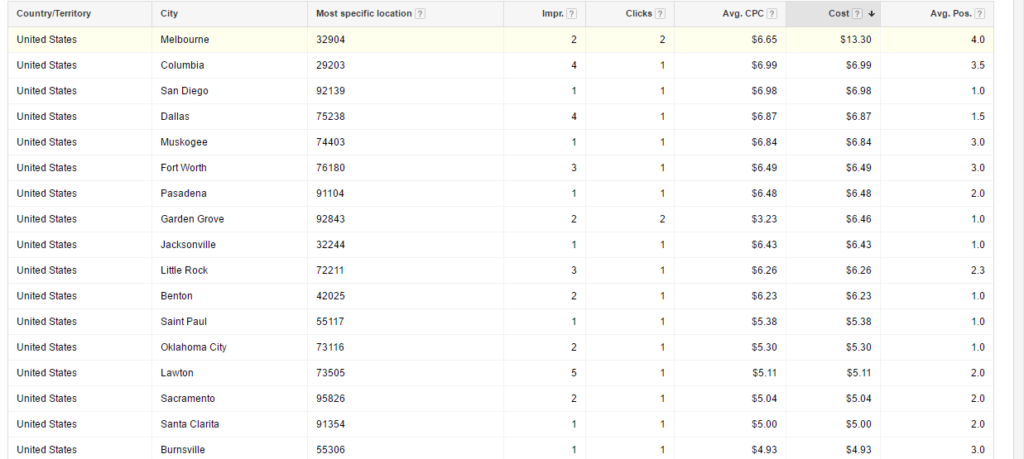
Task: Click the $13.30 cost value
Action: (855, 40)
